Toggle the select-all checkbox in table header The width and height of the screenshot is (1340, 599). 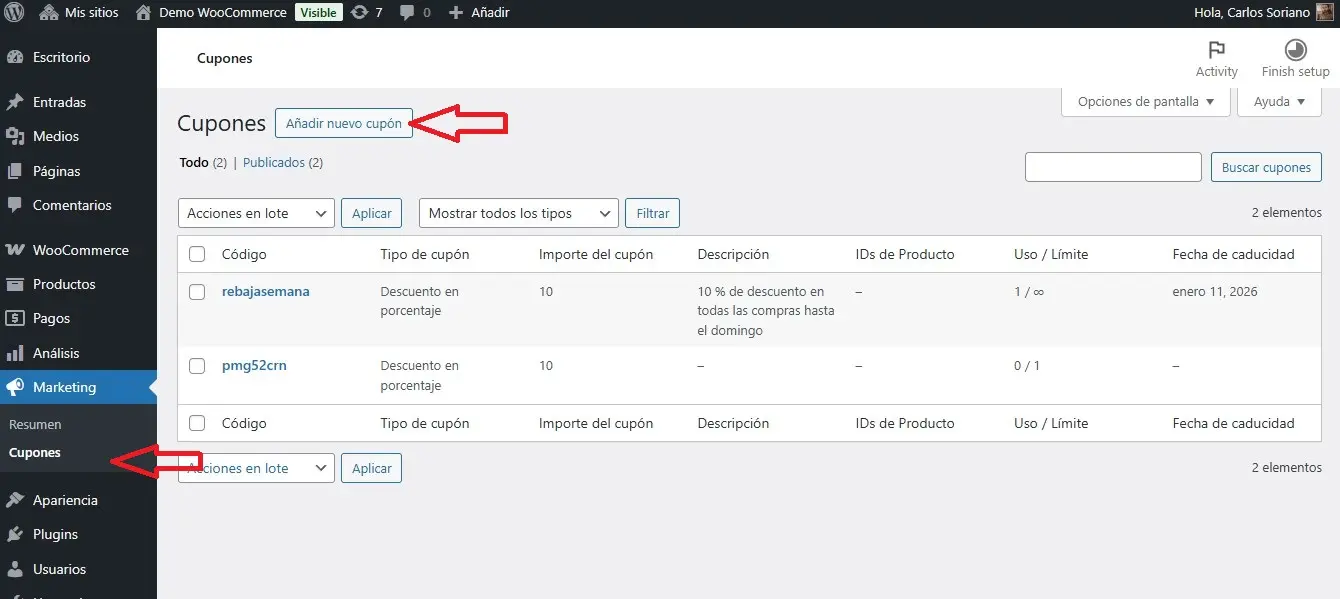pos(197,254)
